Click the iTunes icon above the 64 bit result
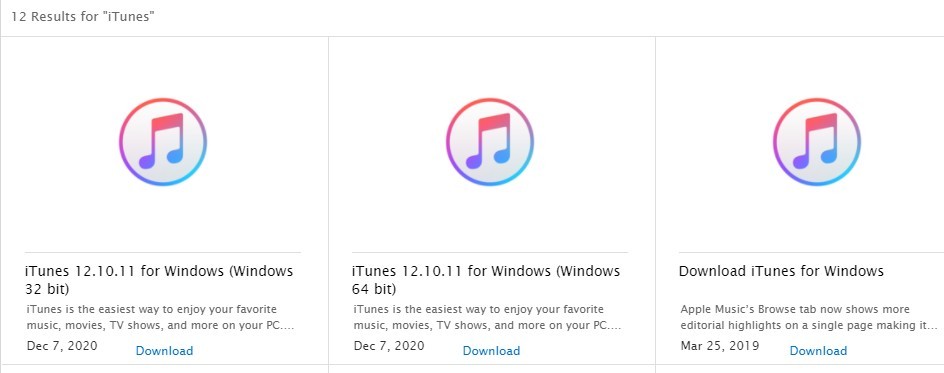The height and width of the screenshot is (373, 944). (x=489, y=142)
